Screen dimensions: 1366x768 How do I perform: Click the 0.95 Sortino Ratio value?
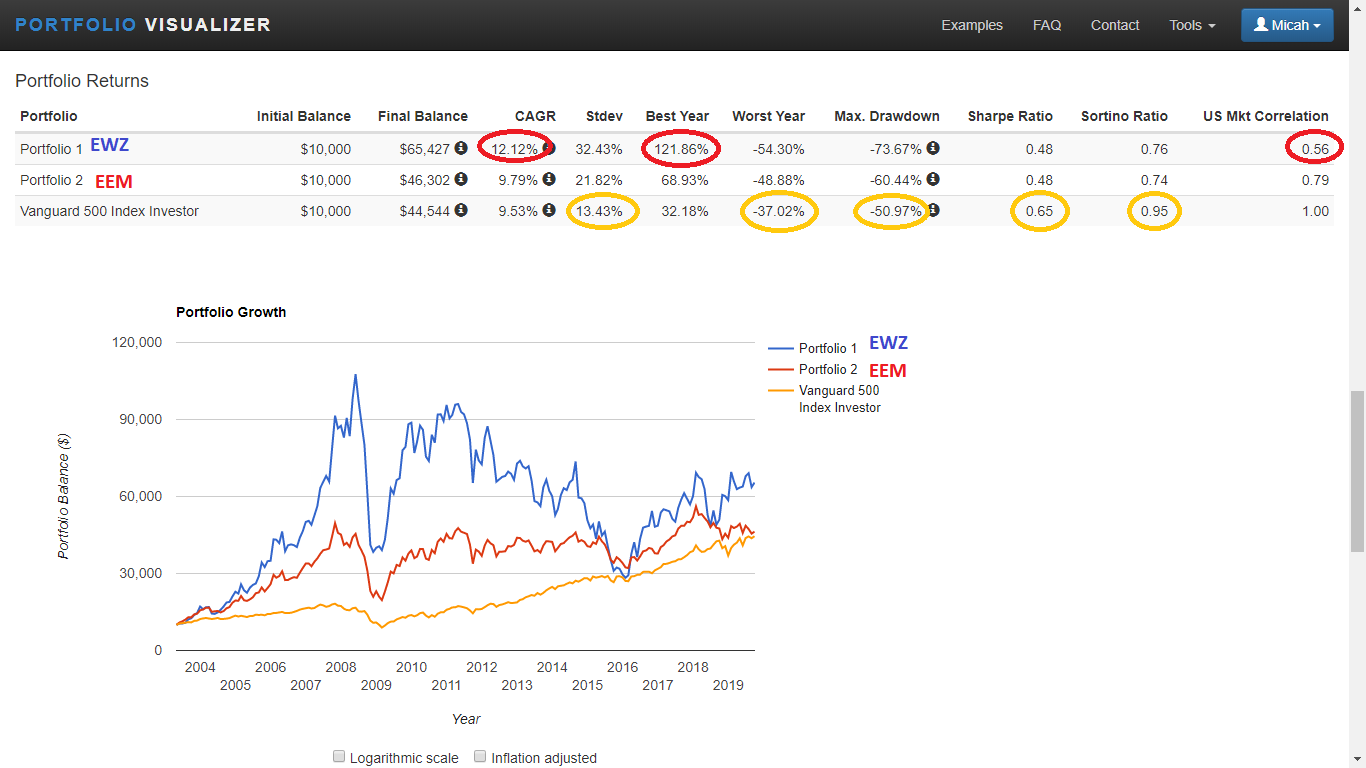tap(1154, 211)
